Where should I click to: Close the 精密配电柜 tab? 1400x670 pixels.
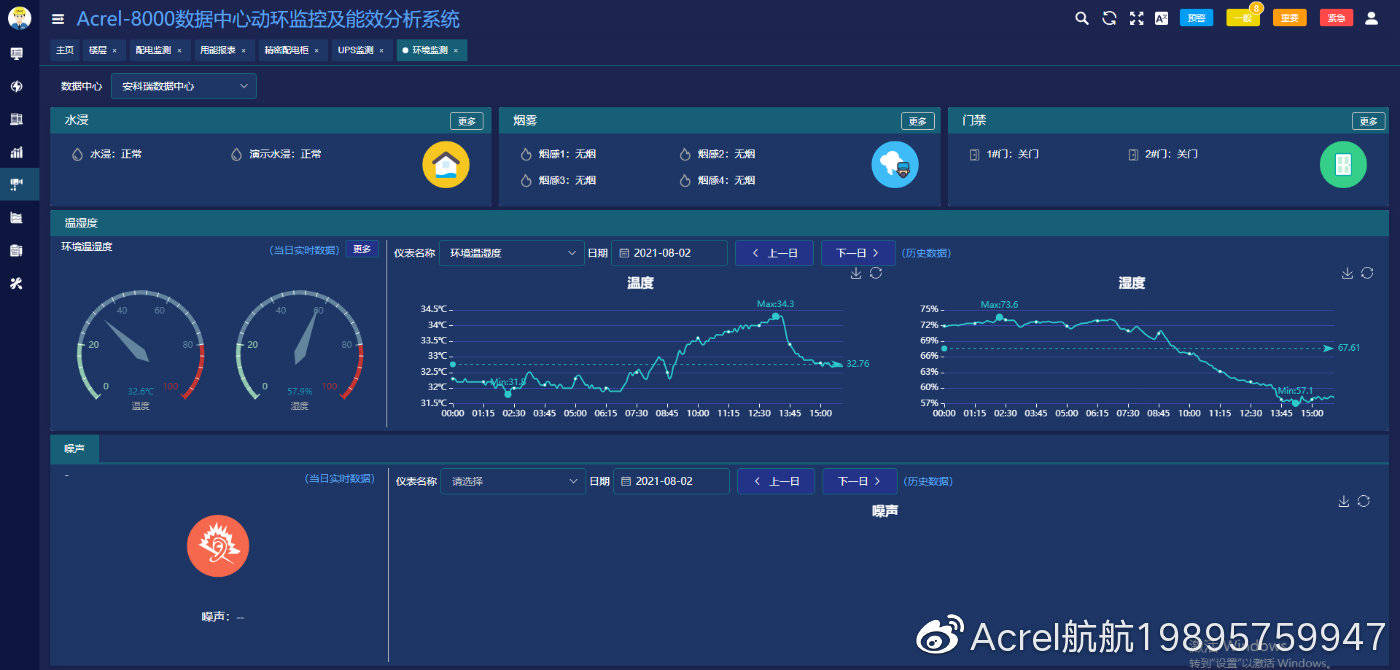click(x=317, y=50)
